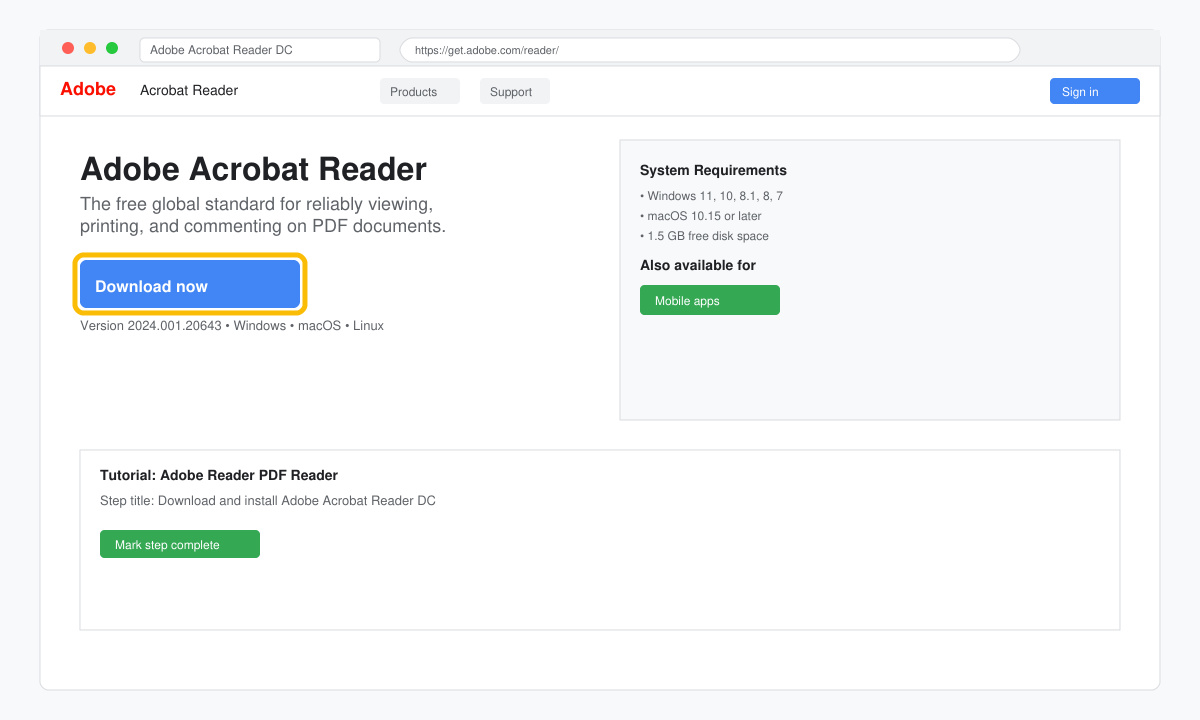
Task: Click the System Requirements heading
Action: pyautogui.click(x=713, y=170)
